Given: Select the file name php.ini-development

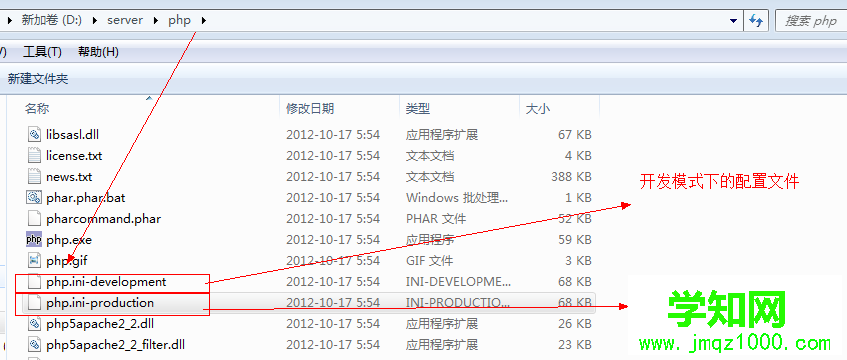Looking at the screenshot, I should point(106,282).
